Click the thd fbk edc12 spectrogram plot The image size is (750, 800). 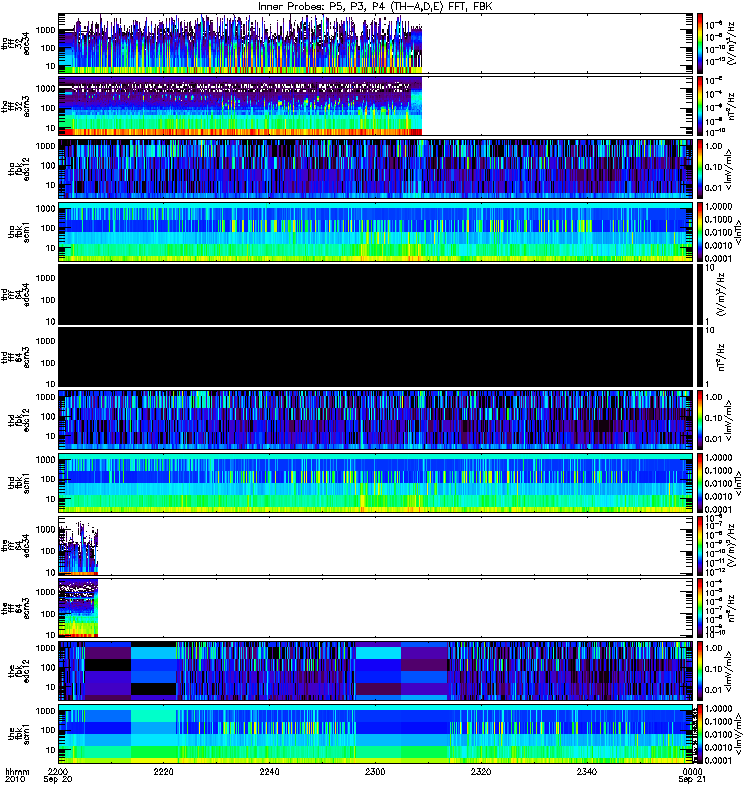[376, 420]
